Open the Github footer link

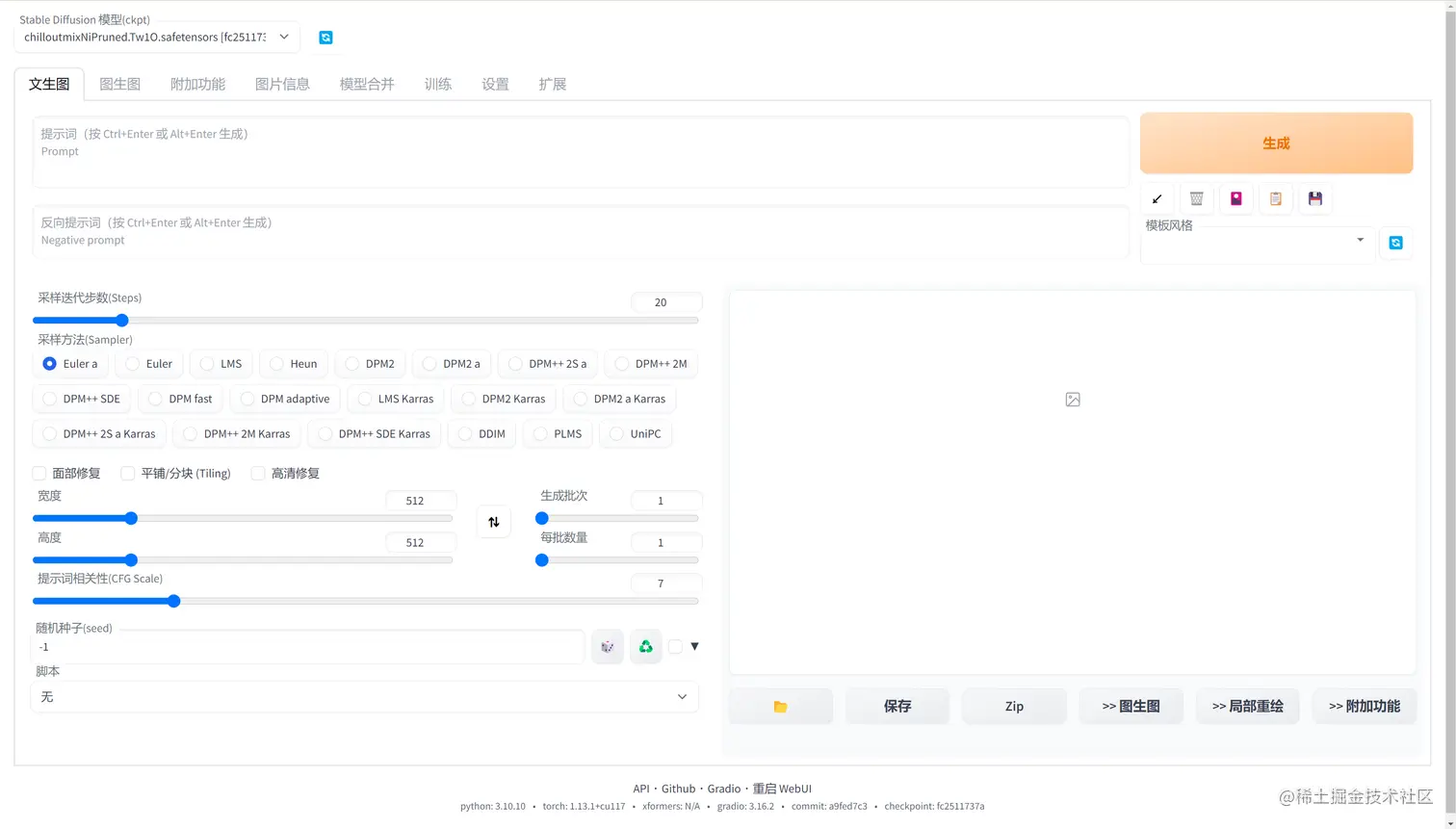678,789
